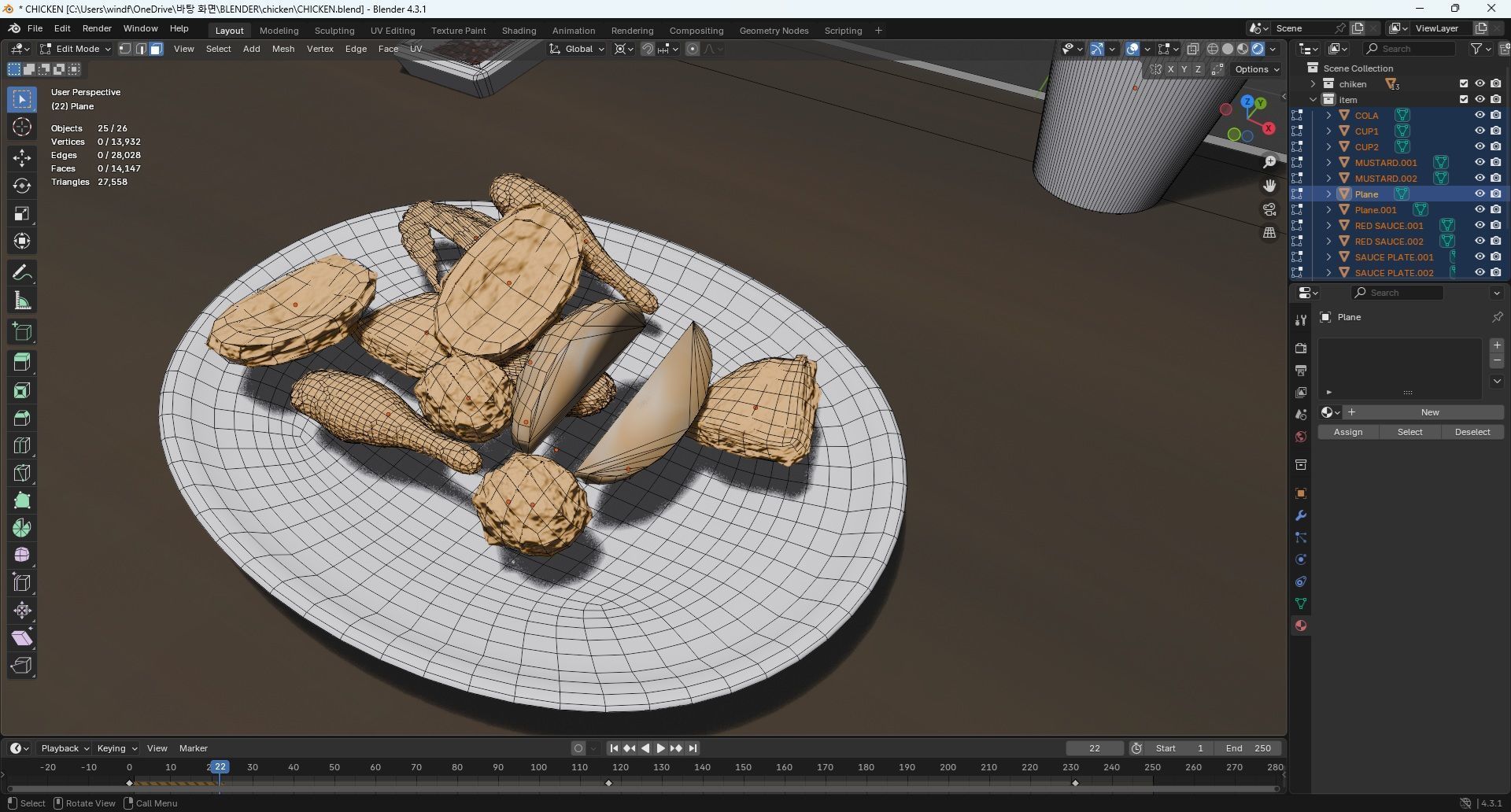Select the Scale tool
Viewport: 1511px width, 812px height.
click(x=22, y=213)
